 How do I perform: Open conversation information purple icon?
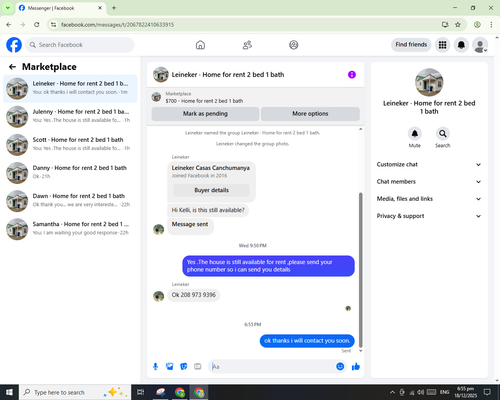coord(352,75)
